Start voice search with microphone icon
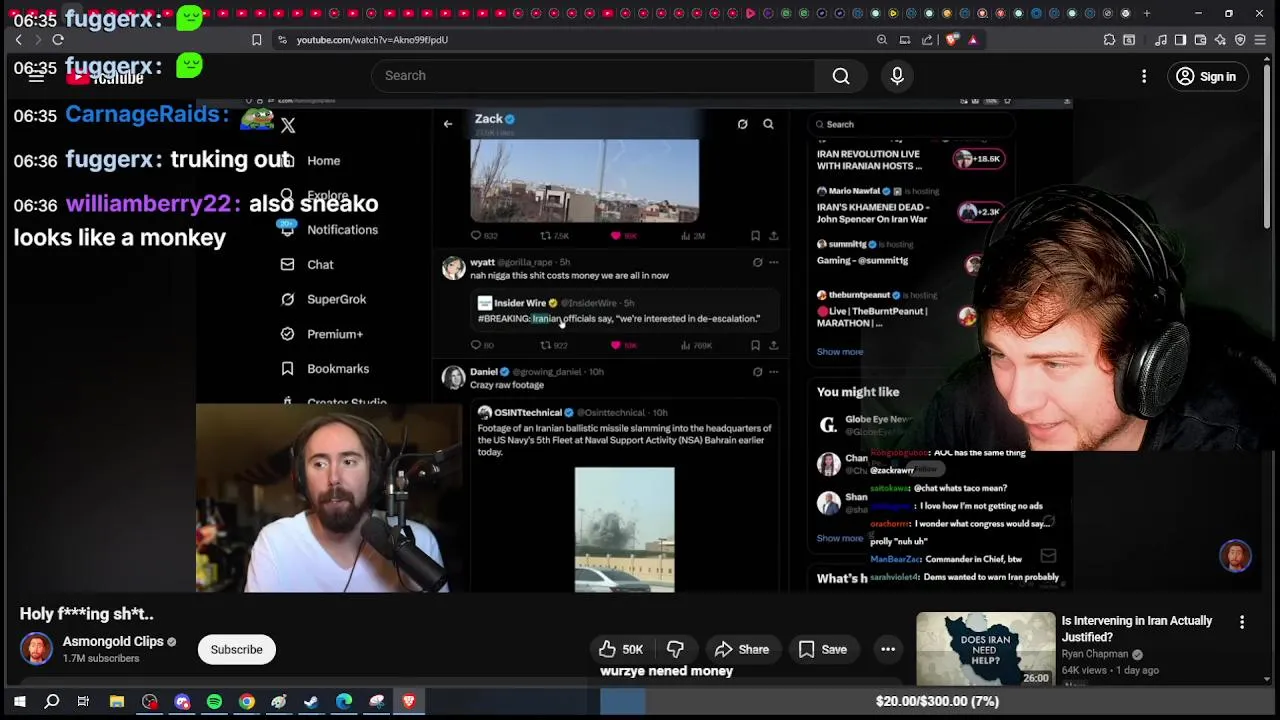This screenshot has height=720, width=1280. [897, 76]
